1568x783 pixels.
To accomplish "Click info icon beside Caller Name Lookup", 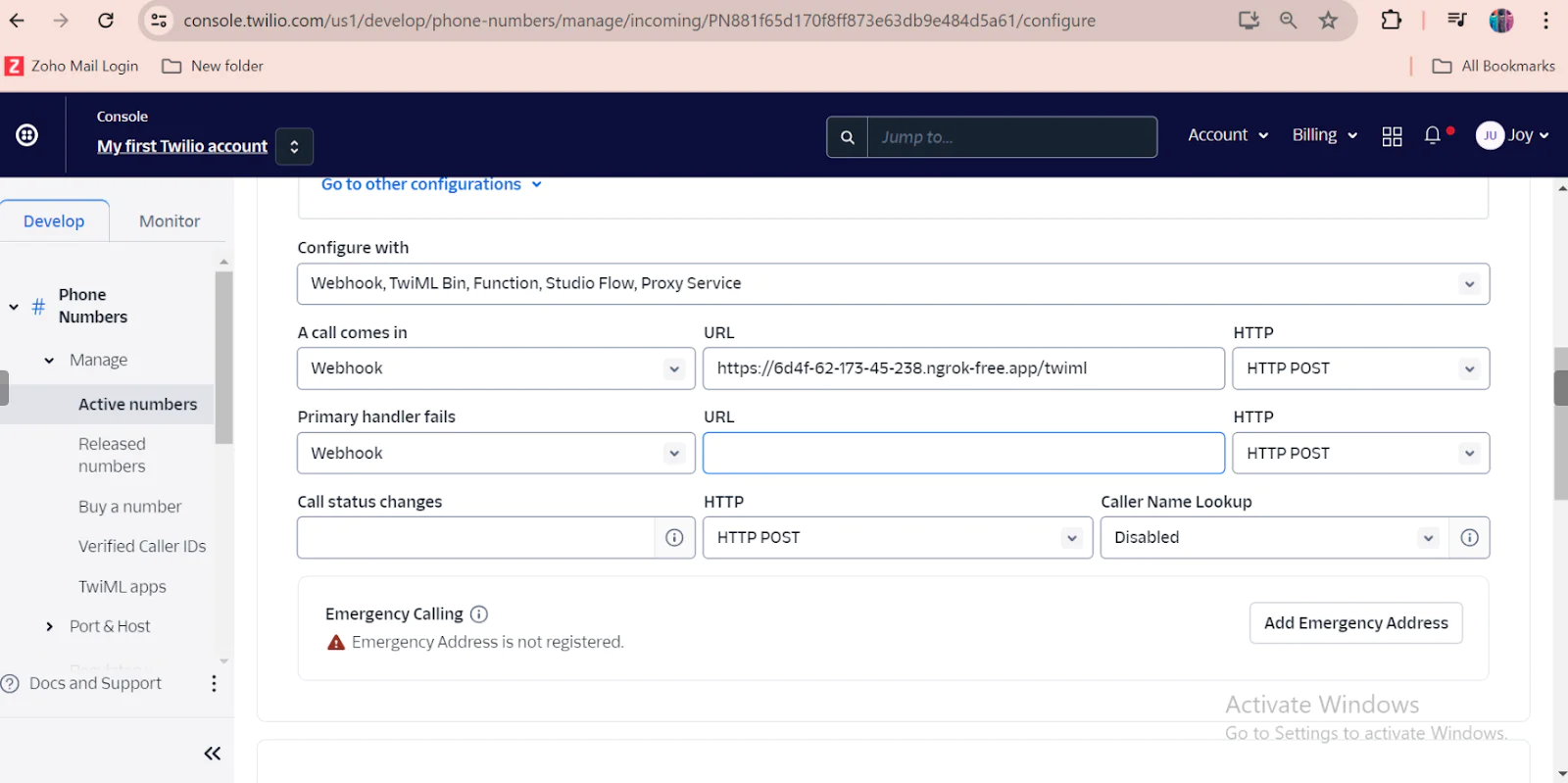I will [x=1469, y=537].
